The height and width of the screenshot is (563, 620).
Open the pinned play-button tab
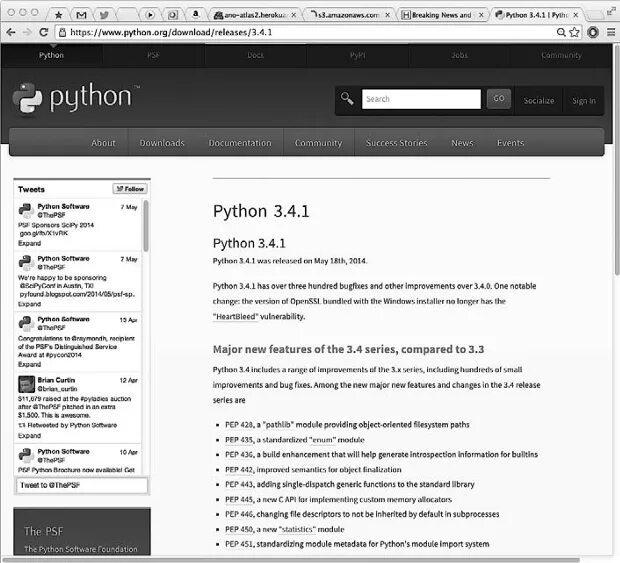coord(150,15)
